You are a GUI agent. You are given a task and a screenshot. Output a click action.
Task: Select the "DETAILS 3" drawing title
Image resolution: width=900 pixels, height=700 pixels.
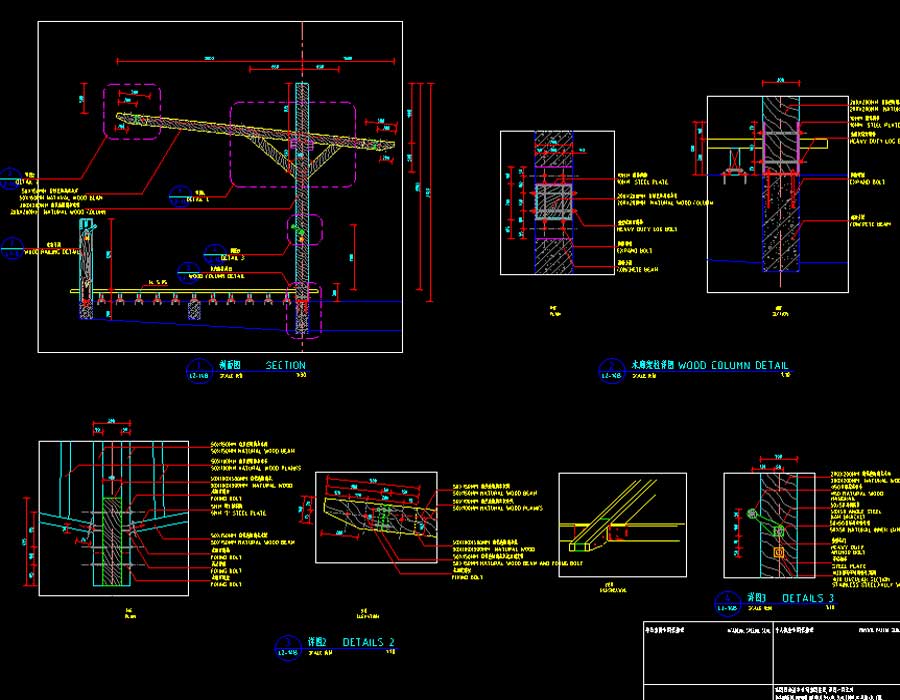coord(808,598)
